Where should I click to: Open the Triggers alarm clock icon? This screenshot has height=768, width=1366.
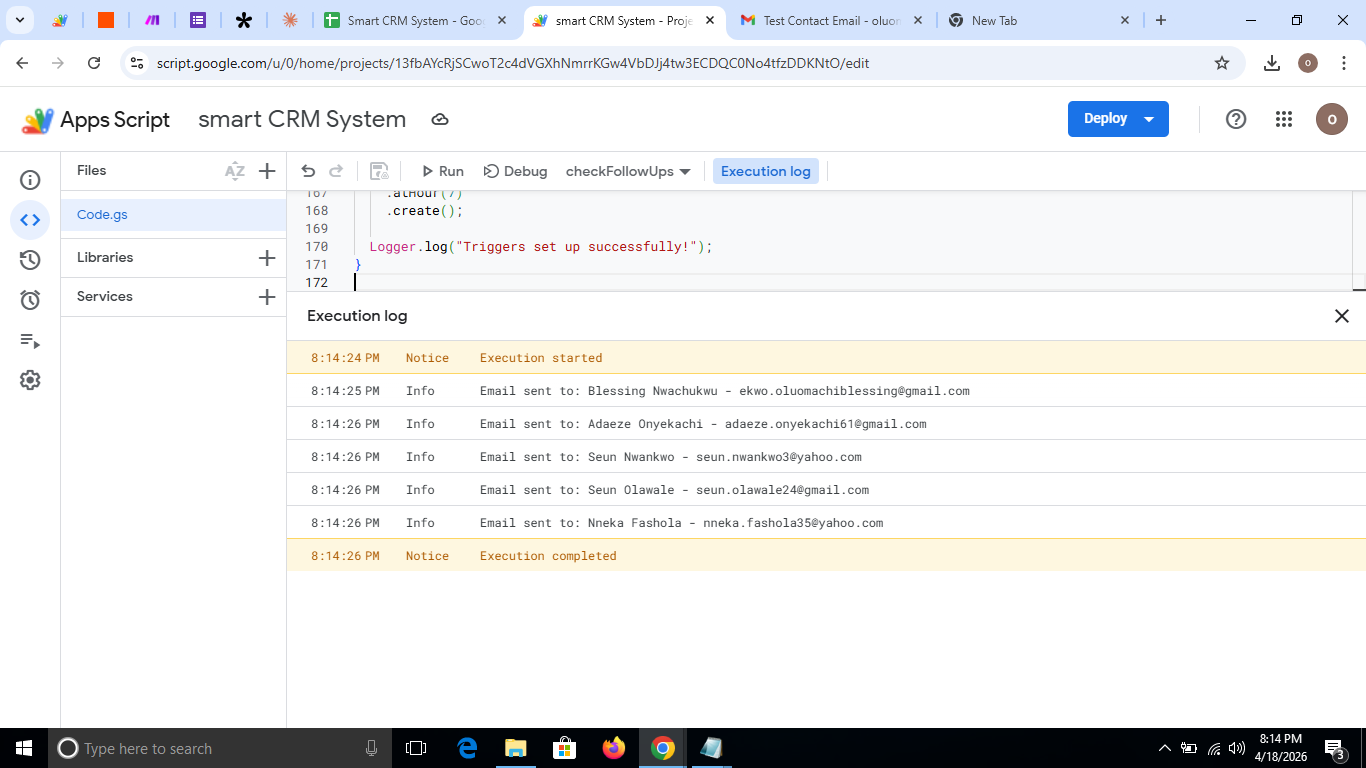[30, 300]
